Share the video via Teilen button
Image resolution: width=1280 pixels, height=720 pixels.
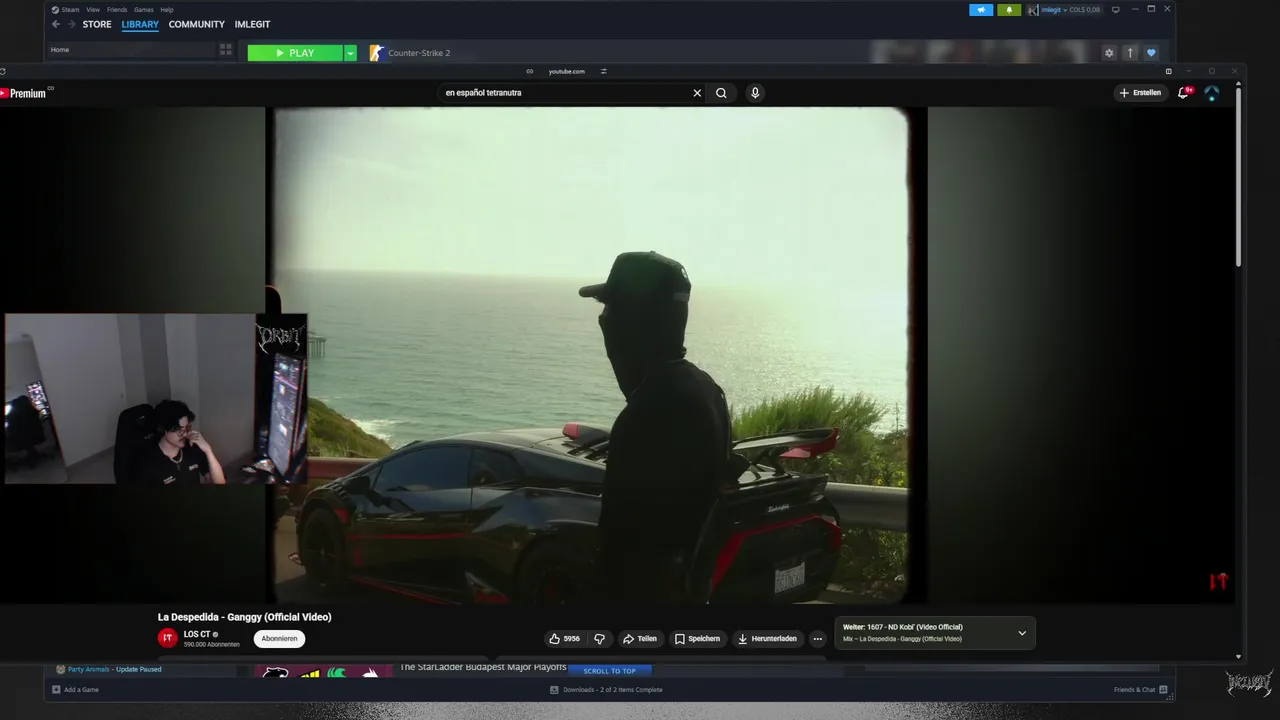click(640, 639)
